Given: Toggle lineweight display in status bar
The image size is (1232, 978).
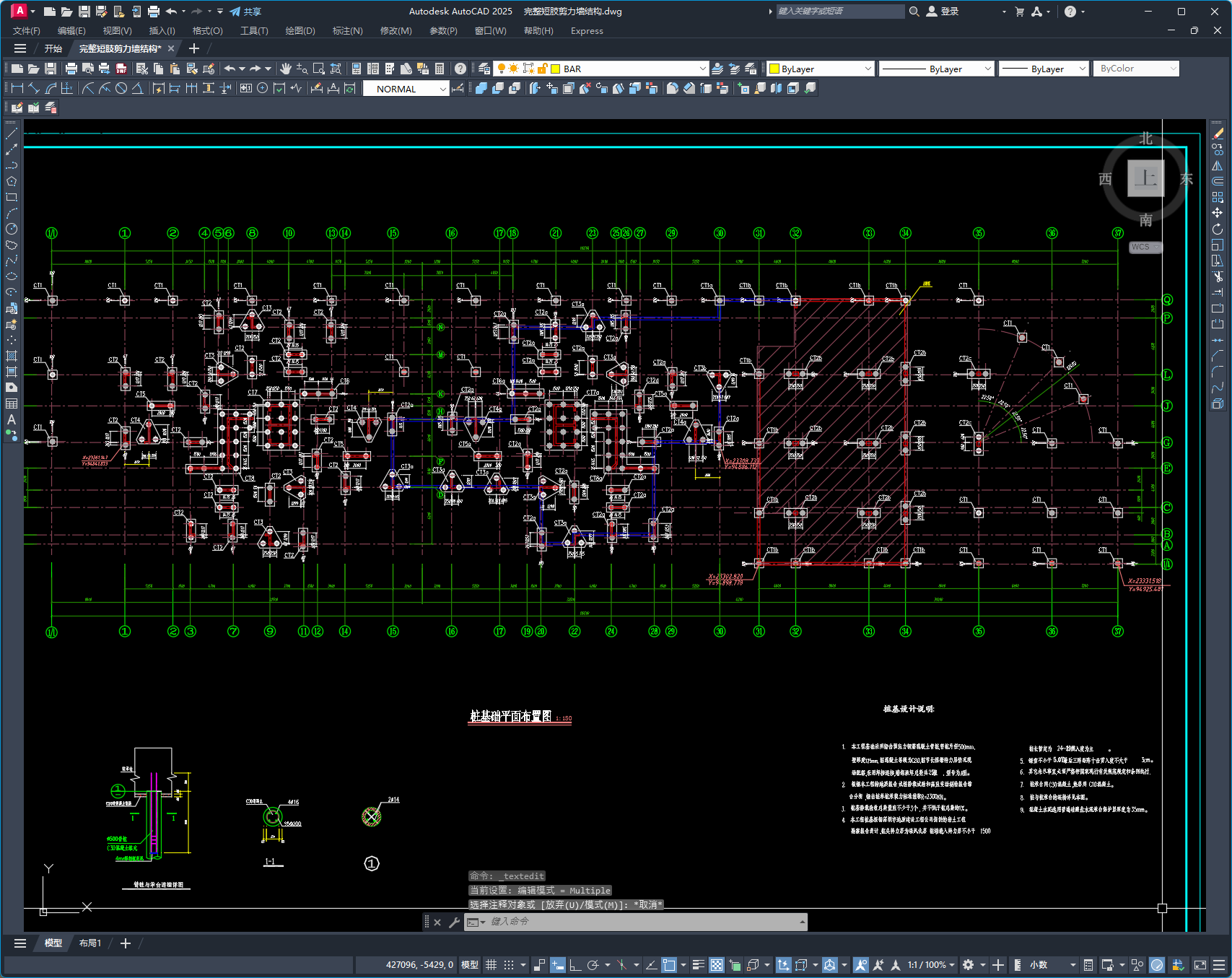Looking at the screenshot, I should click(699, 965).
